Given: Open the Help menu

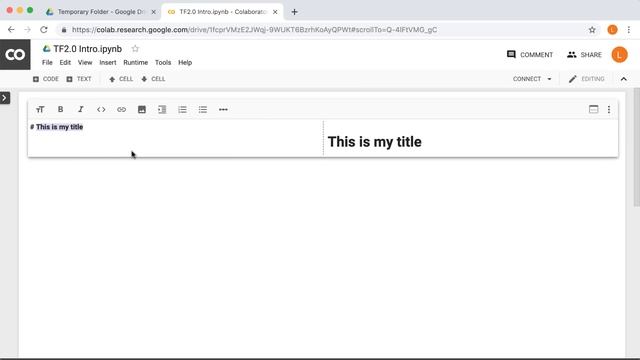Looking at the screenshot, I should click(185, 62).
